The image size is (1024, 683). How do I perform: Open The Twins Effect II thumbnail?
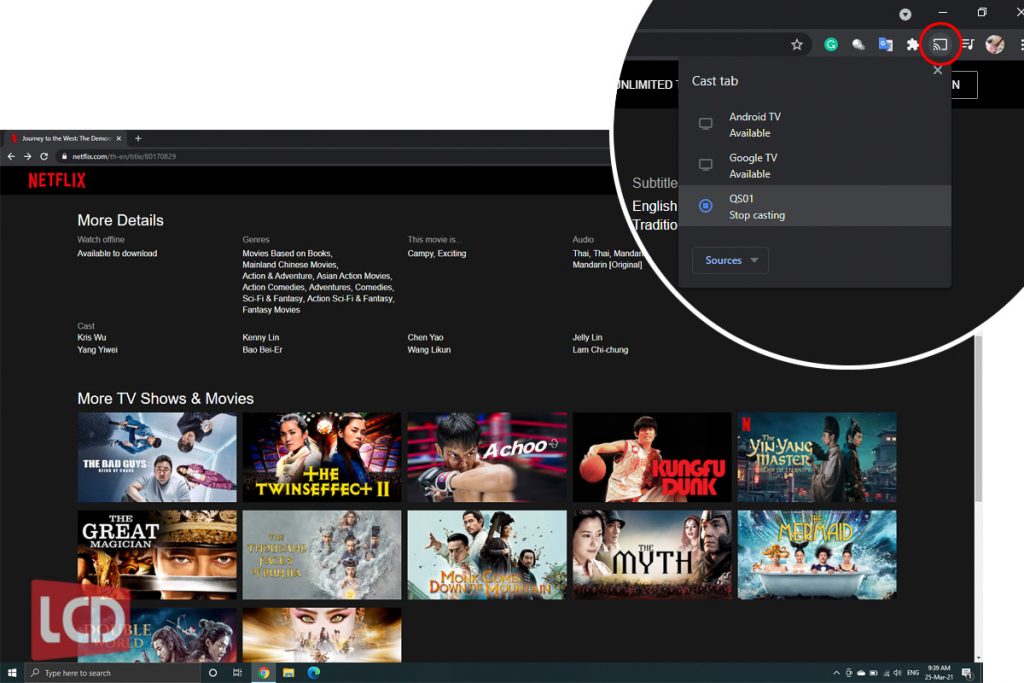(322, 457)
